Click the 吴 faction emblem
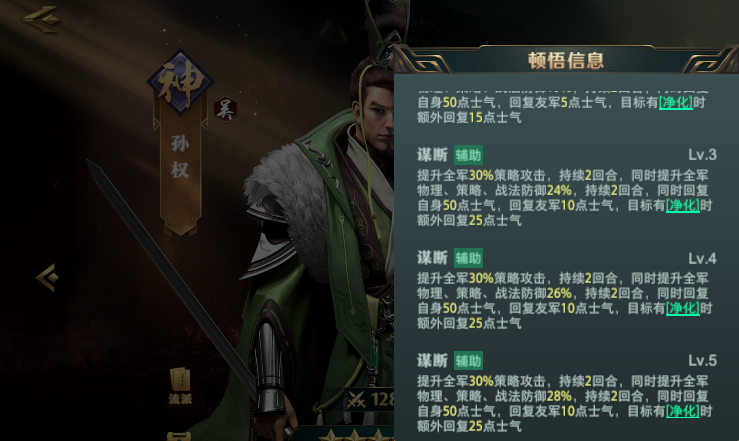This screenshot has height=441, width=739. pos(225,110)
